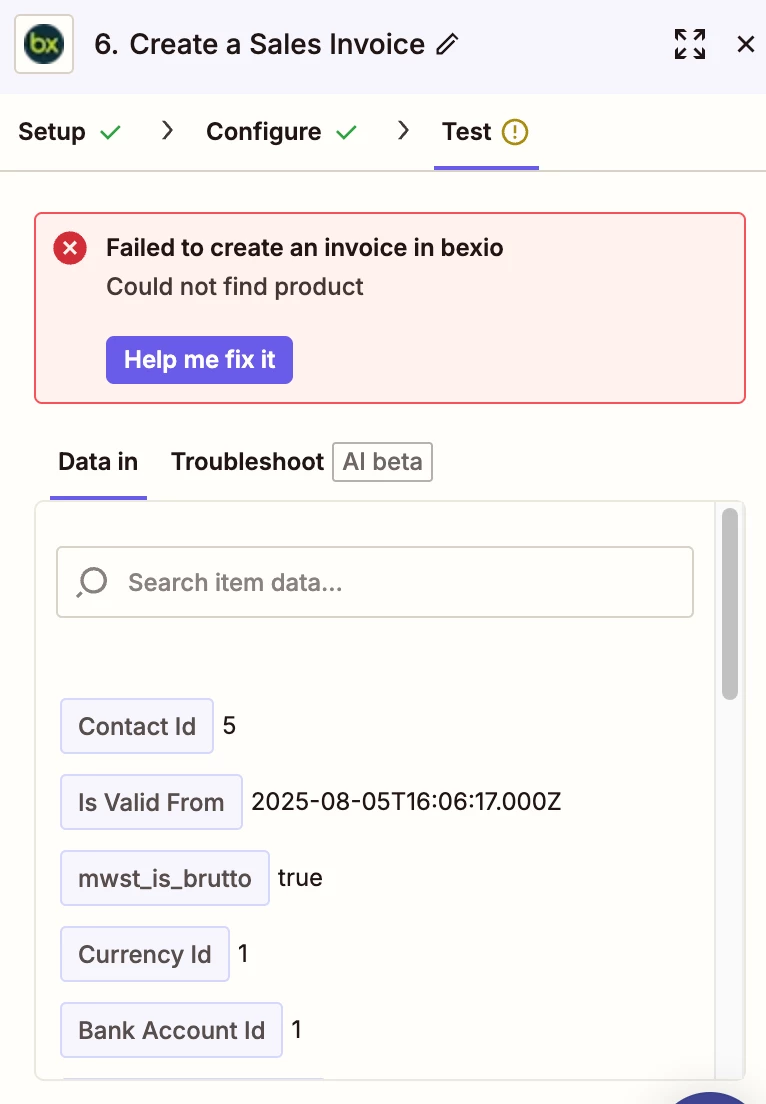Select the Data in tab
This screenshot has width=766, height=1104.
coord(98,462)
